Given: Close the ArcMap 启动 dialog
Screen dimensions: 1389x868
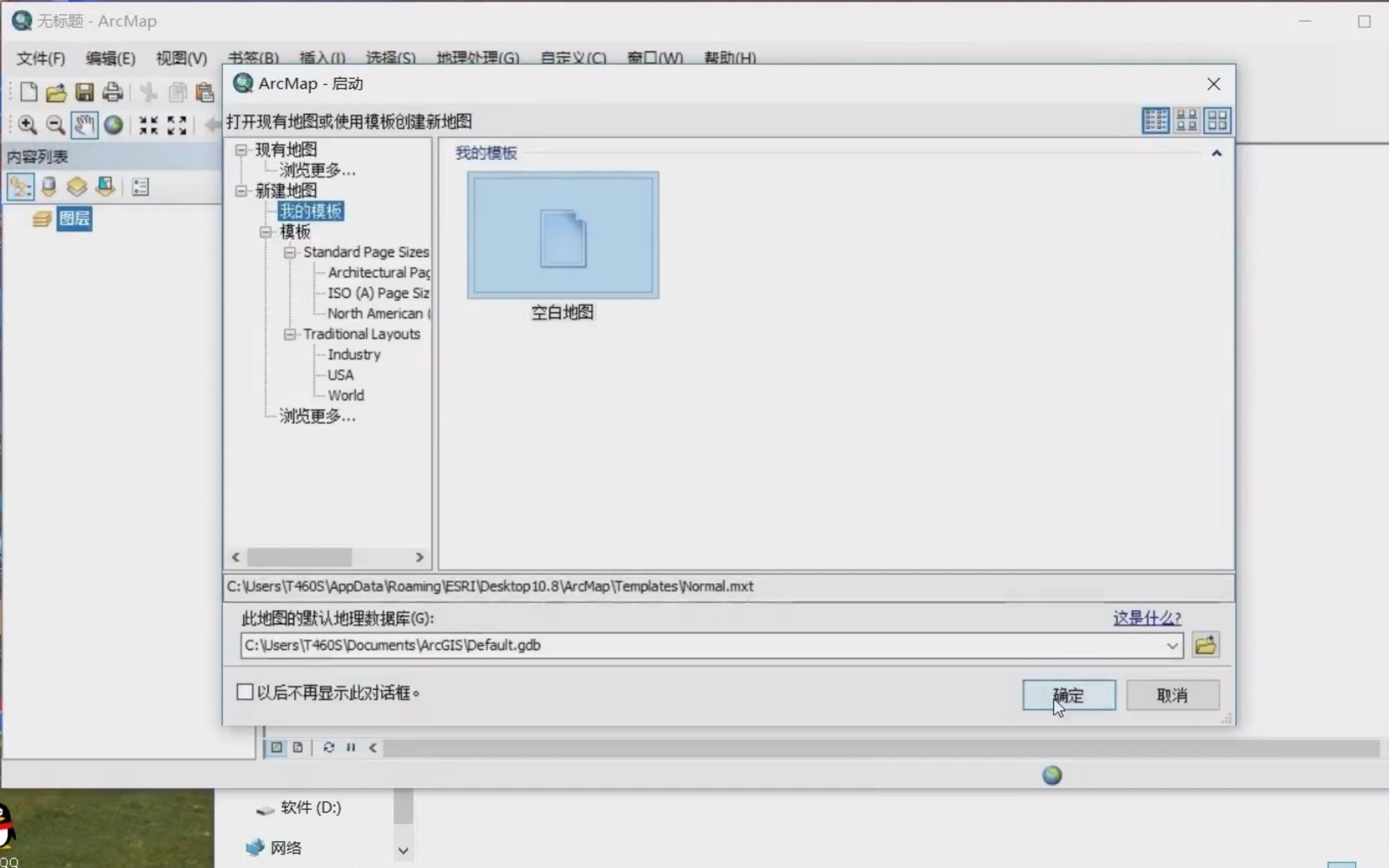Looking at the screenshot, I should pos(1213,84).
